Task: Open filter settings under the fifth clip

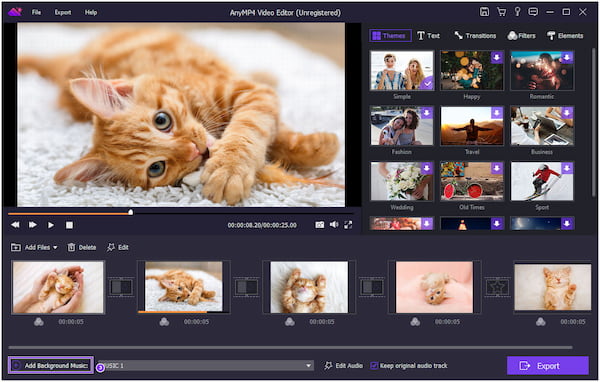Action: tap(541, 322)
